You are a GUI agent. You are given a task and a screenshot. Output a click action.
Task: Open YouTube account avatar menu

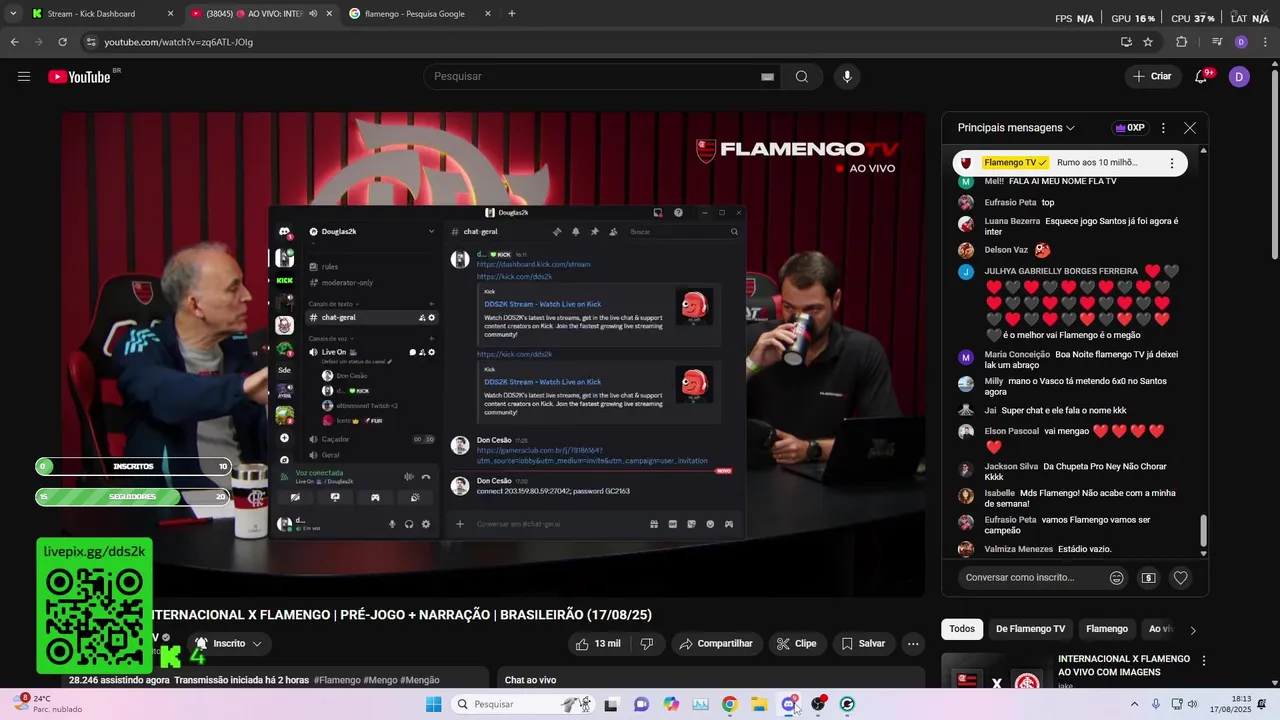[x=1239, y=77]
